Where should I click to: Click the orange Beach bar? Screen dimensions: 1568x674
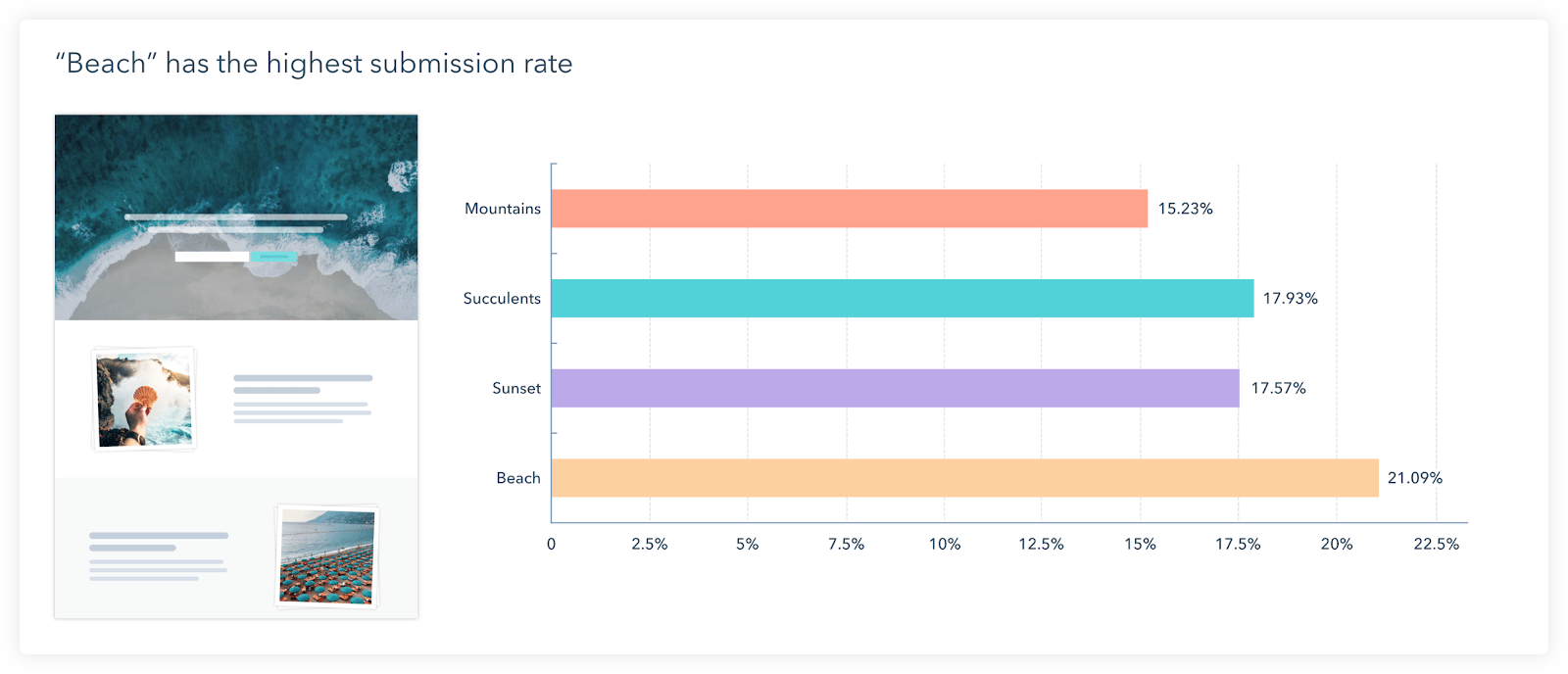pyautogui.click(x=964, y=478)
